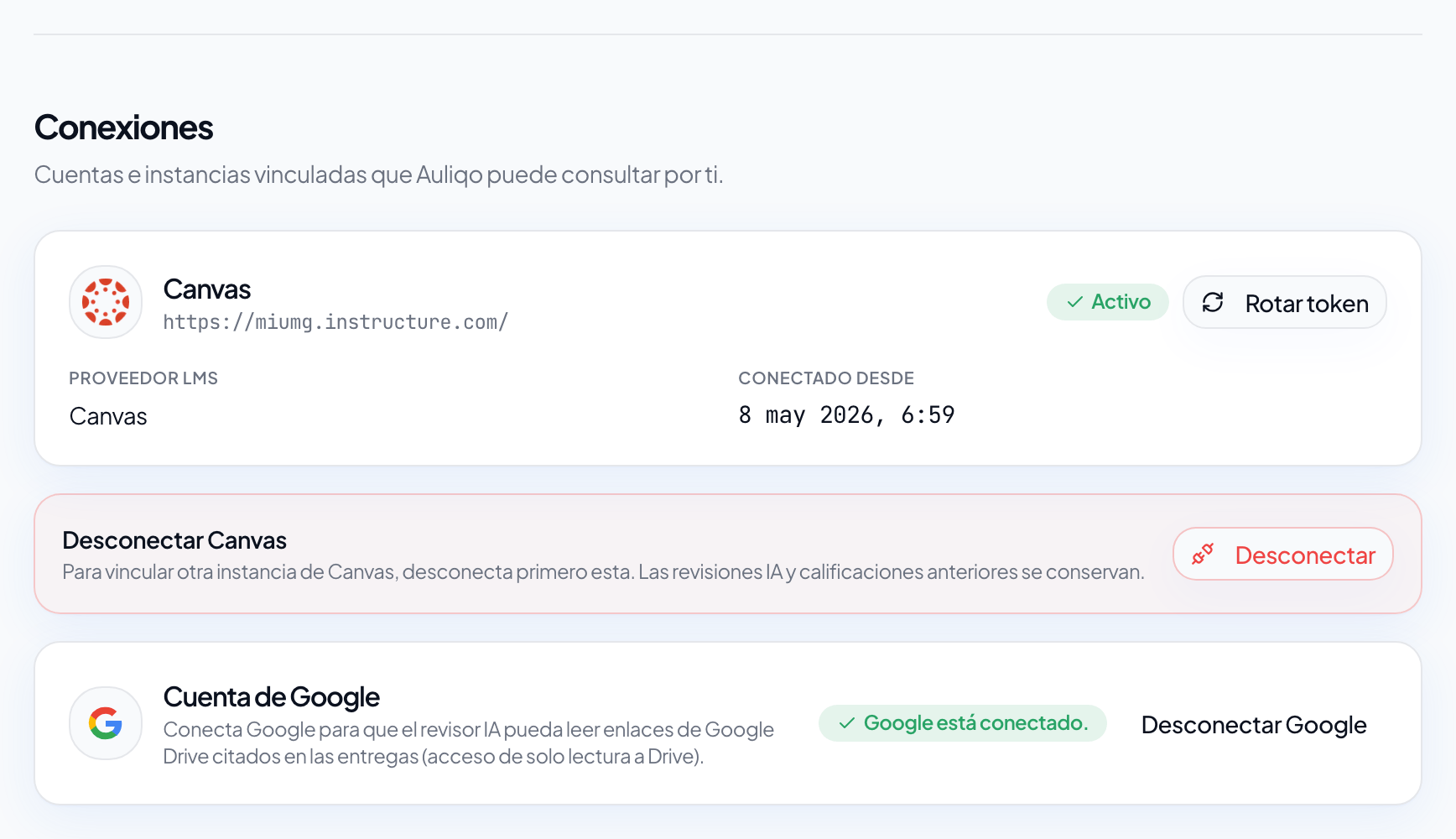Click the unplug icon in Desconectar button
1456x839 pixels.
tap(1203, 554)
